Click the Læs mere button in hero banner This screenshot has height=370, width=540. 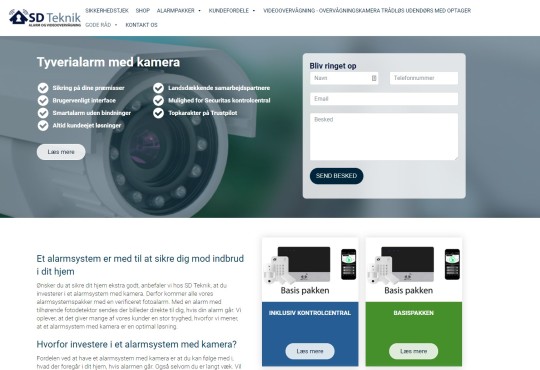61,152
